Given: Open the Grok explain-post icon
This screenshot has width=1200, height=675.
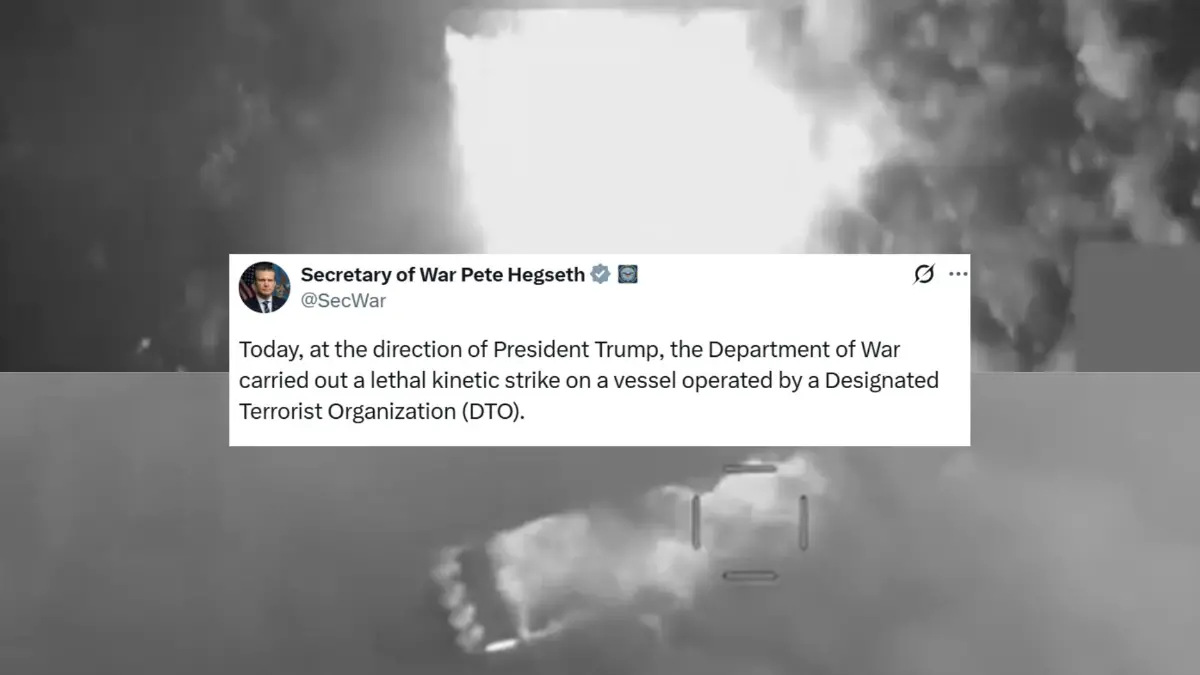Looking at the screenshot, I should (x=924, y=275).
